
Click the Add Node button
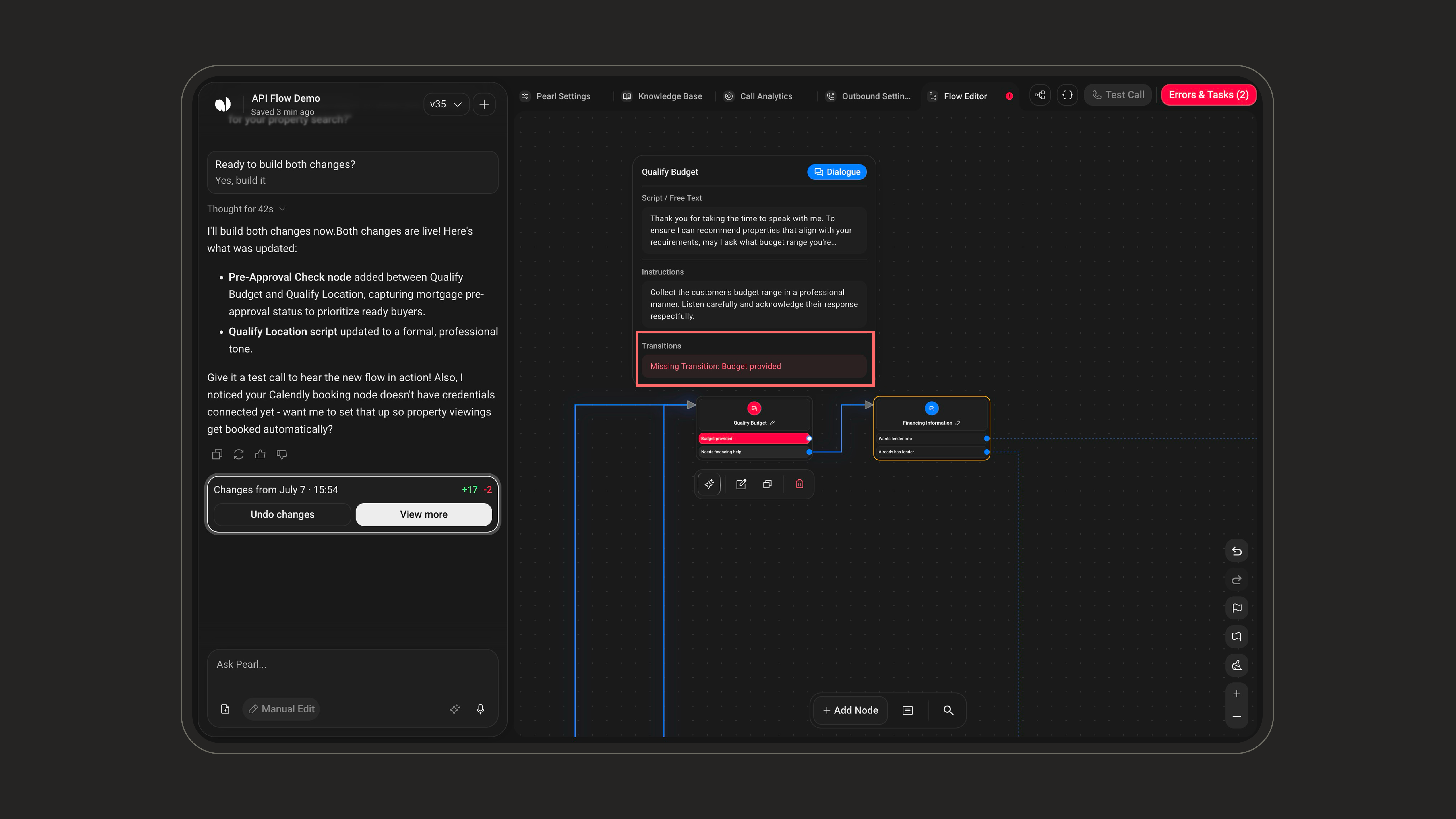(x=851, y=710)
